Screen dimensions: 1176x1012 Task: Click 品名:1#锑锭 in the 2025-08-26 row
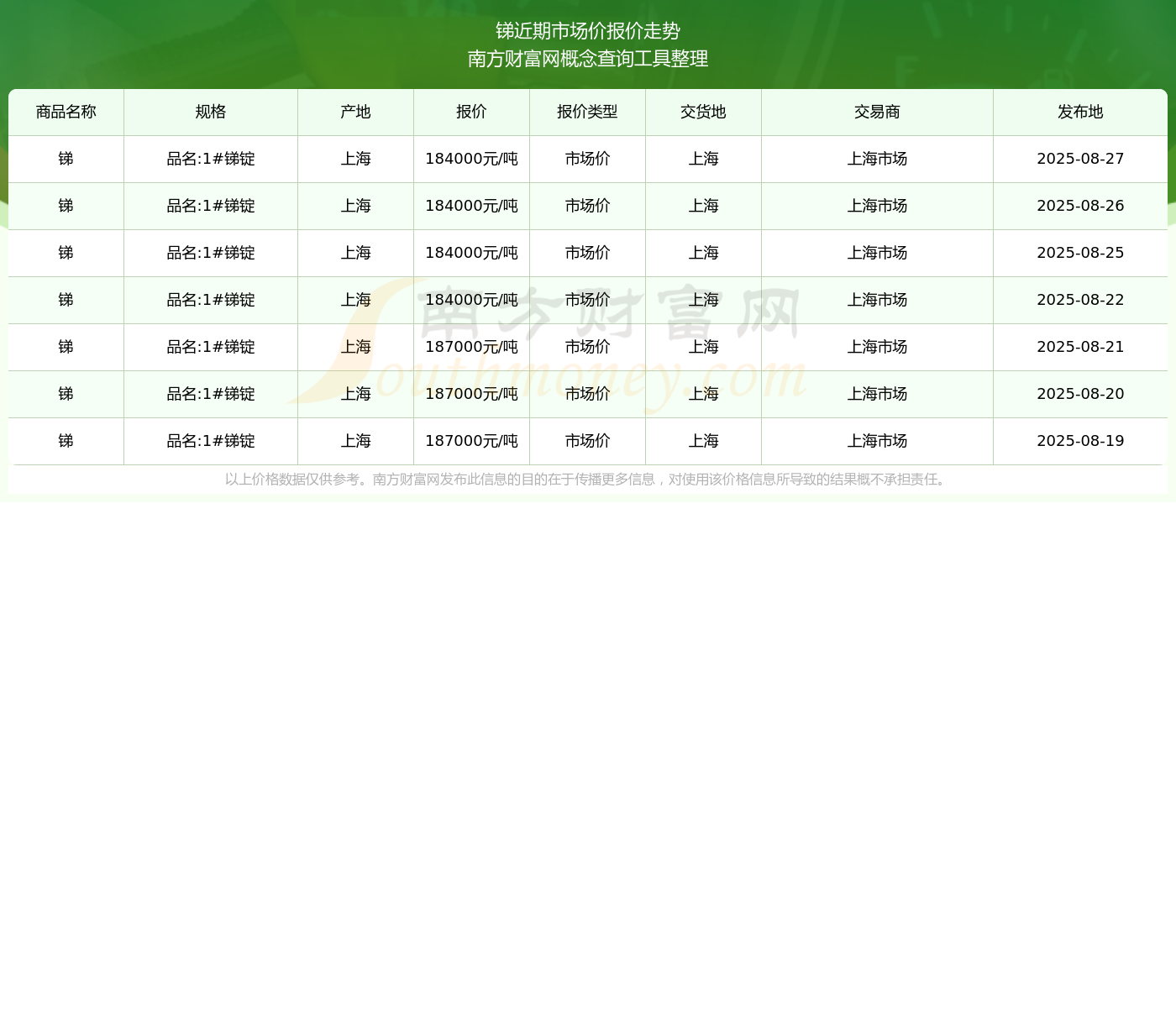click(211, 206)
